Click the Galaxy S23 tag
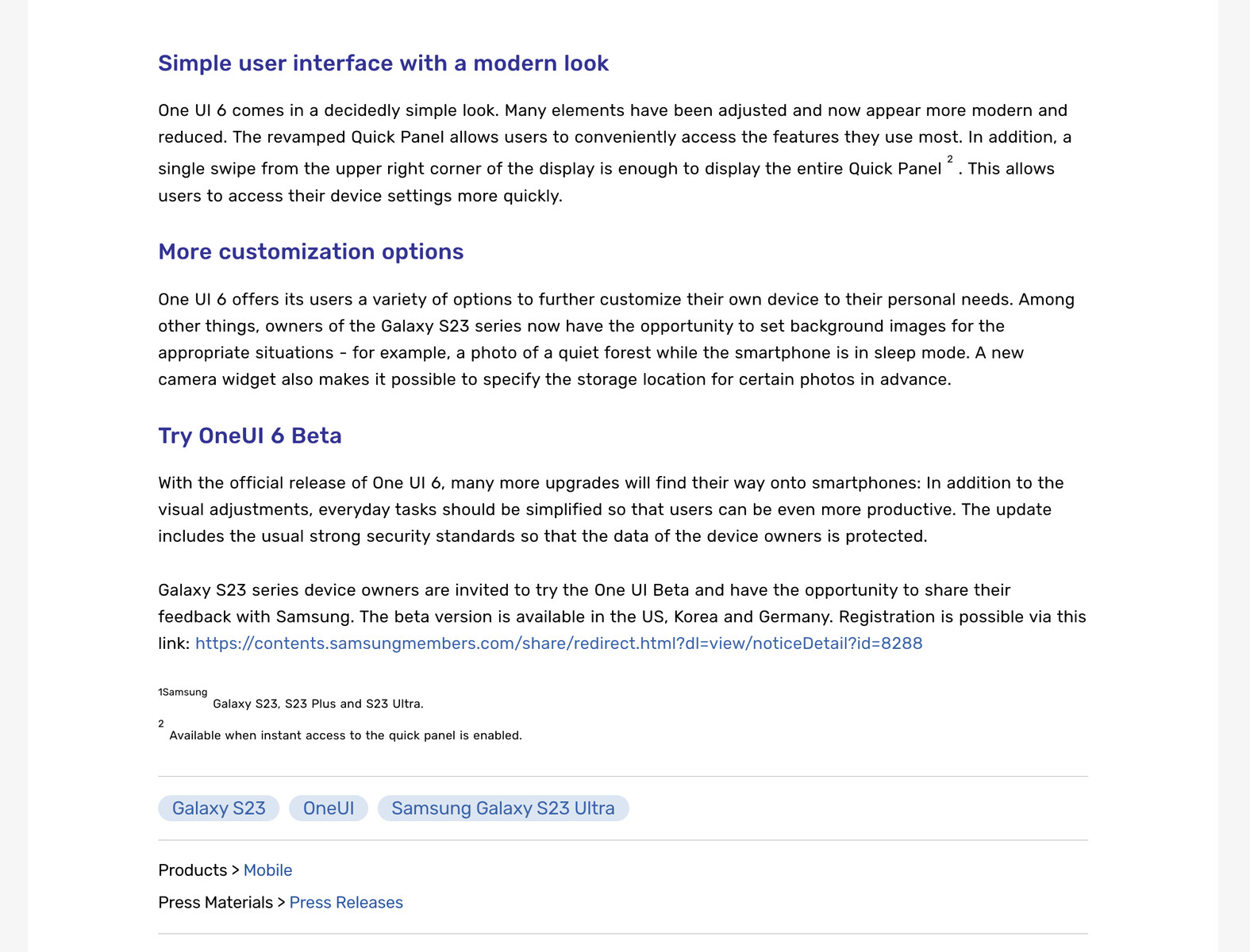 pyautogui.click(x=219, y=808)
